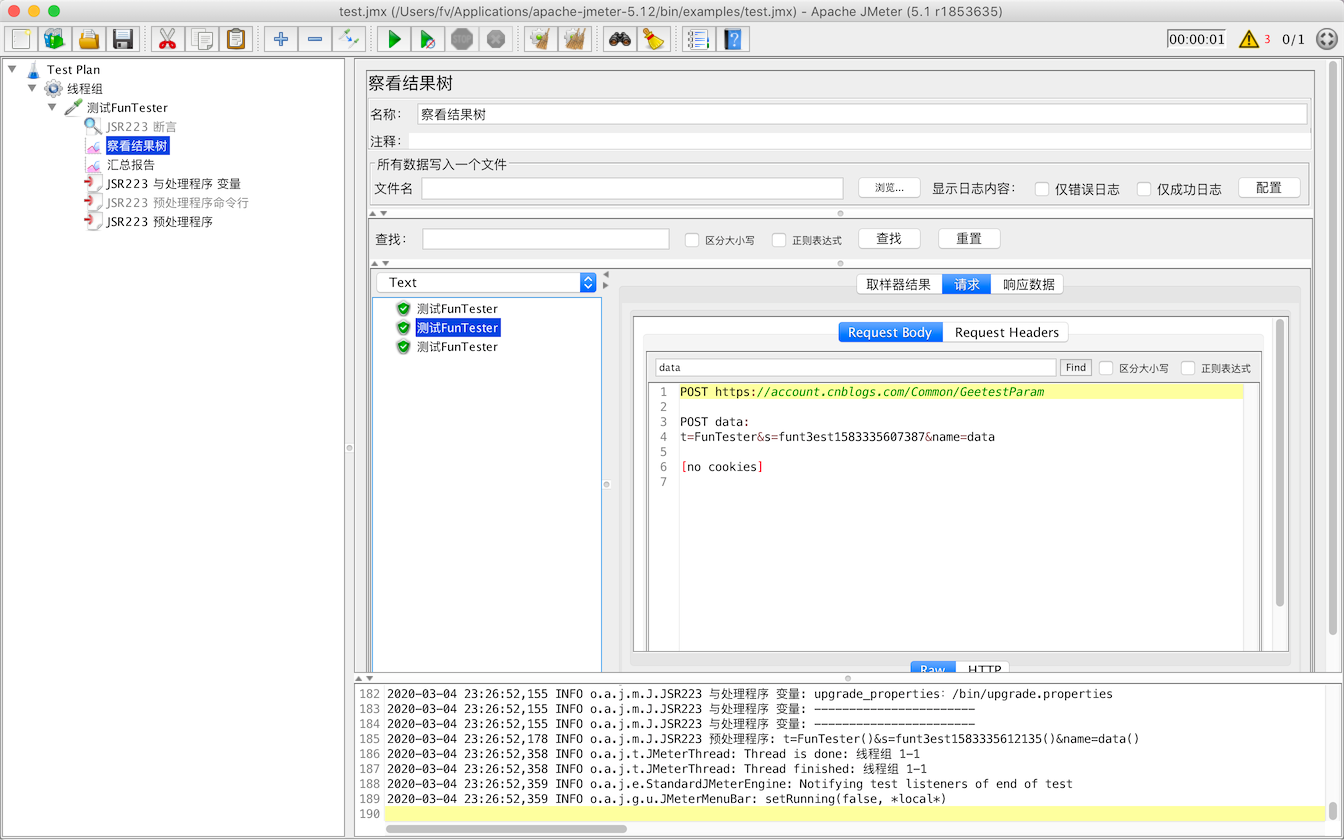1344x840 pixels.
Task: Open the Request Headers tab
Action: click(1006, 332)
